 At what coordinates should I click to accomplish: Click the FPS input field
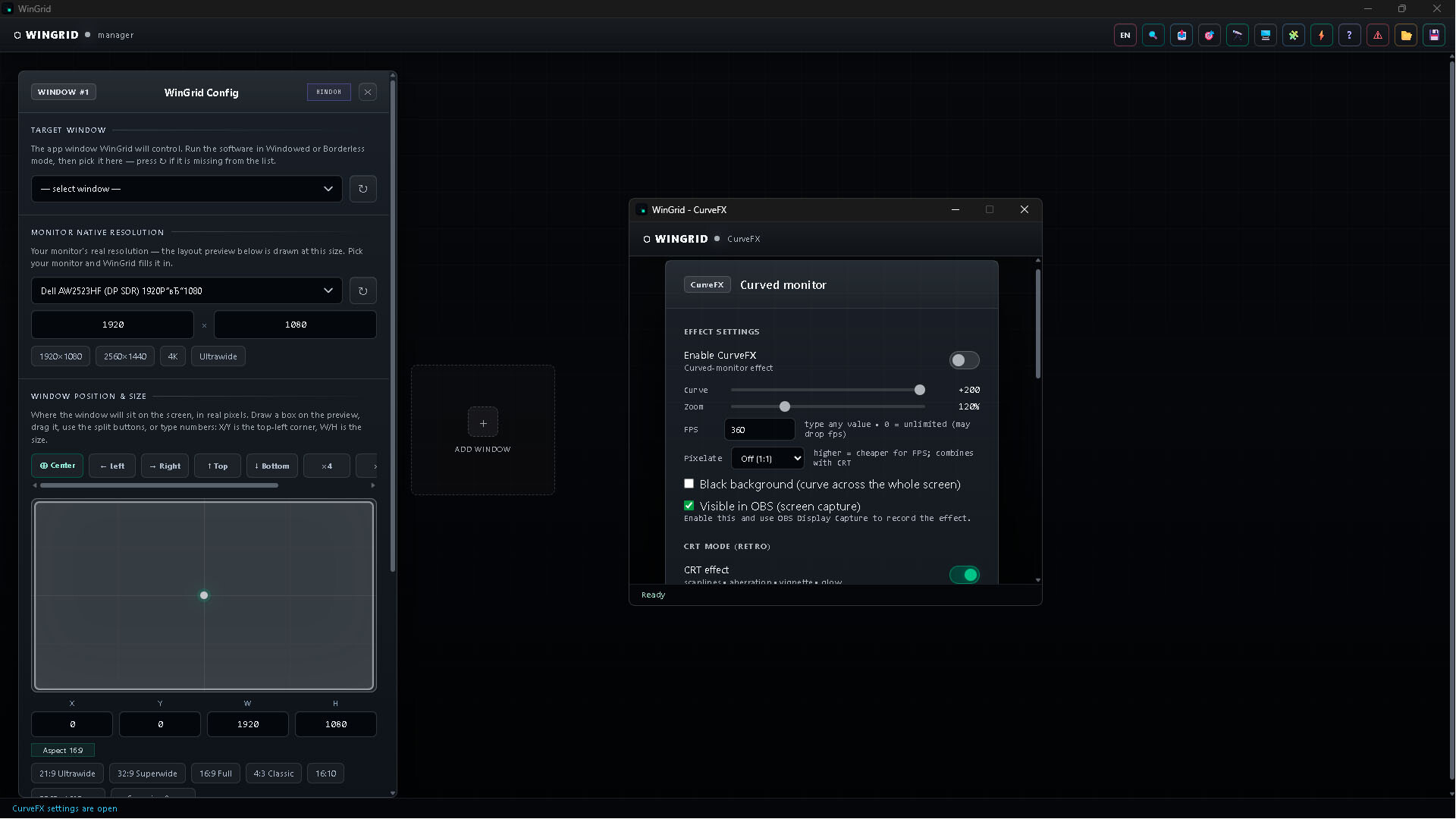click(x=760, y=429)
